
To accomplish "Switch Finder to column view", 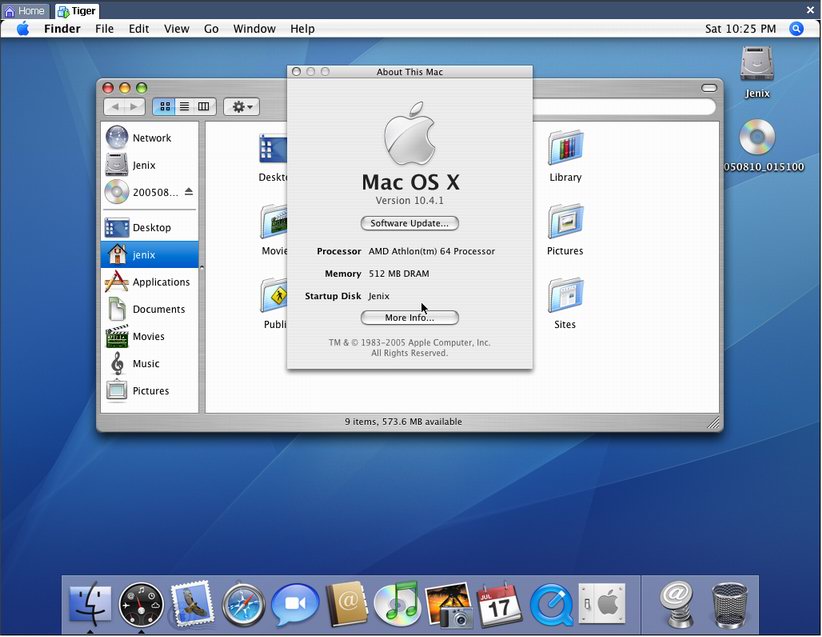I will 204,106.
